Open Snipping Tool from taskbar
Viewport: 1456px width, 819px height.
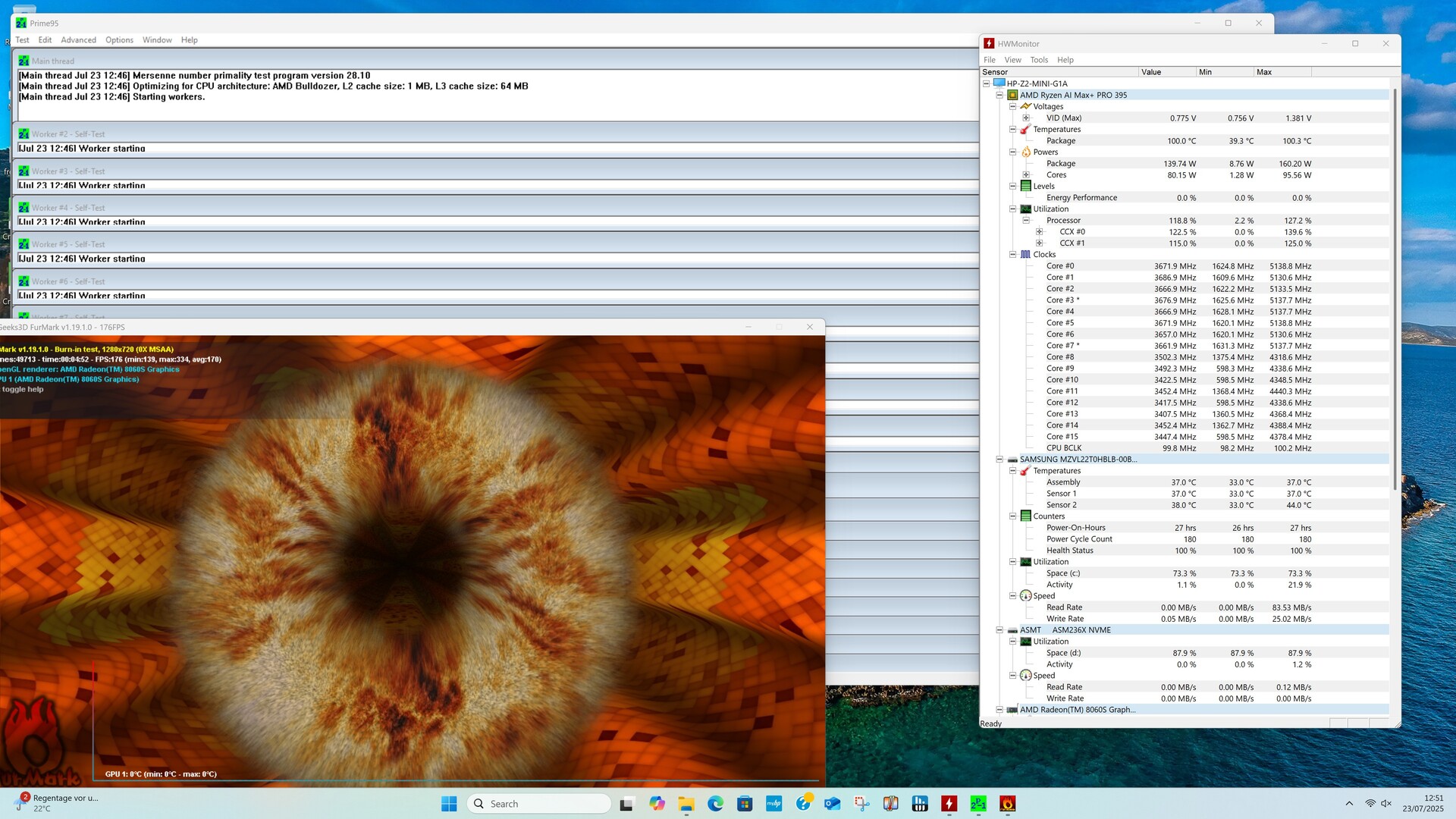[861, 804]
